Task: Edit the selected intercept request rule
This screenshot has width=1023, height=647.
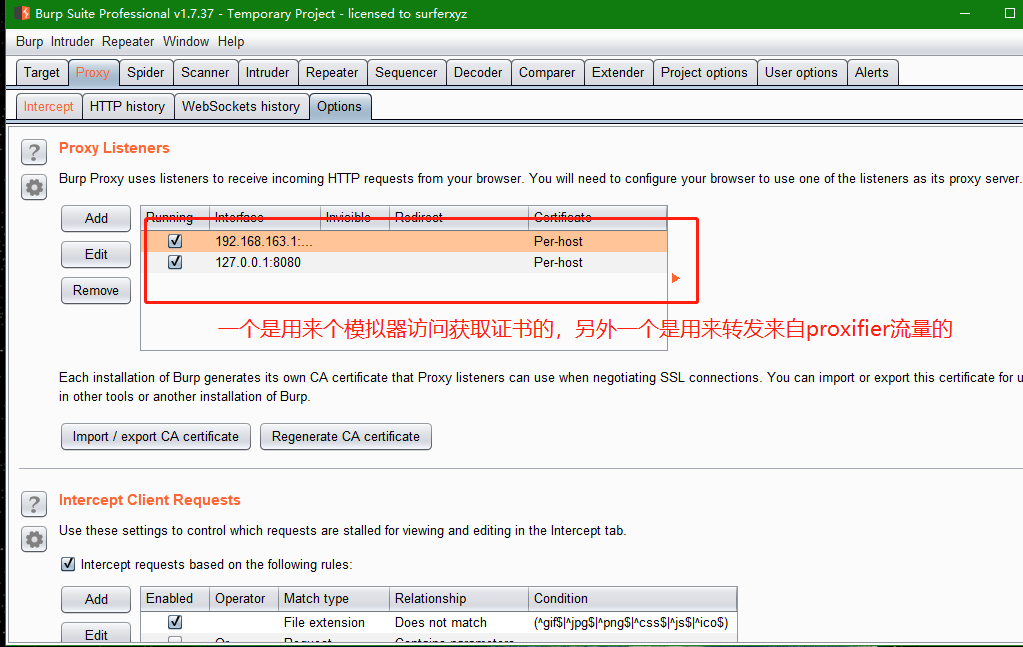Action: click(x=96, y=633)
